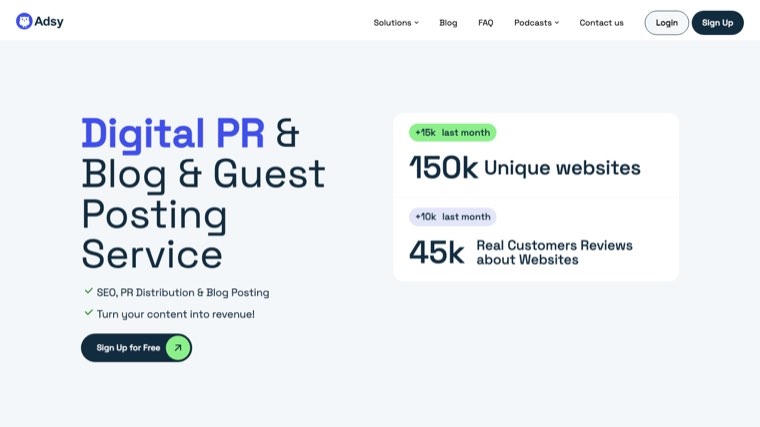Click the 45k Real Customers Reviews stat
760x427 pixels.
click(x=521, y=252)
